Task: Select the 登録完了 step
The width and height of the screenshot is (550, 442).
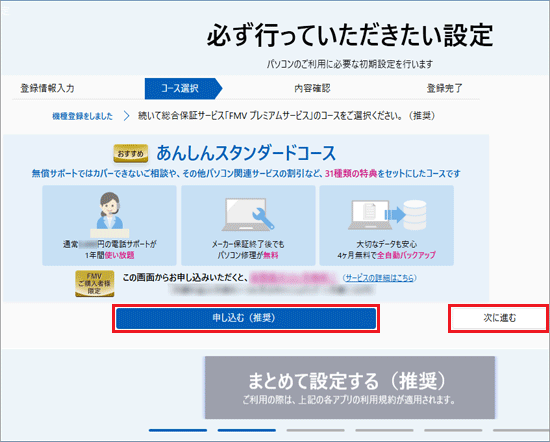Action: (444, 88)
